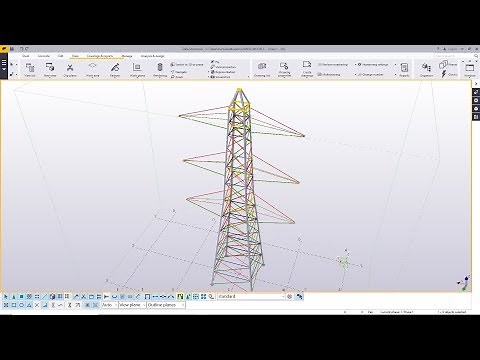Switch to the Edit ribbon tab
480x360 pixels.
pyautogui.click(x=60, y=56)
